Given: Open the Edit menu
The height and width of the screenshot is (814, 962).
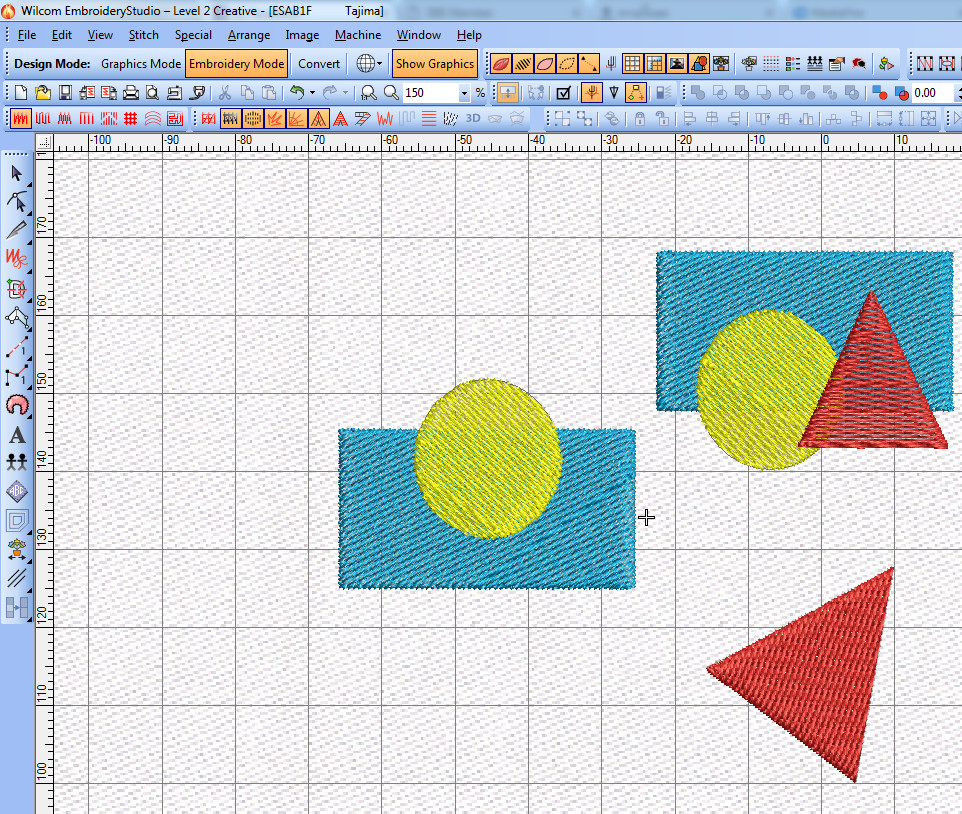Looking at the screenshot, I should [61, 35].
